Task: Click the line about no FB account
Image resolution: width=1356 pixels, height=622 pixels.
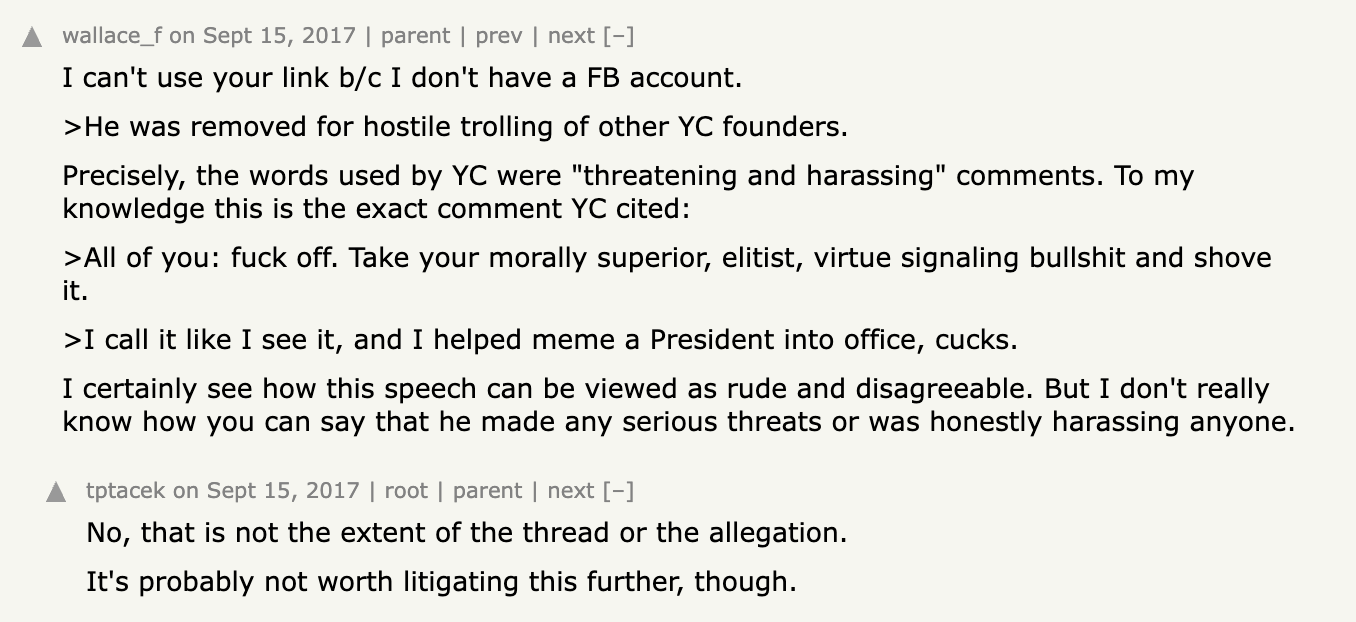Action: click(x=402, y=77)
